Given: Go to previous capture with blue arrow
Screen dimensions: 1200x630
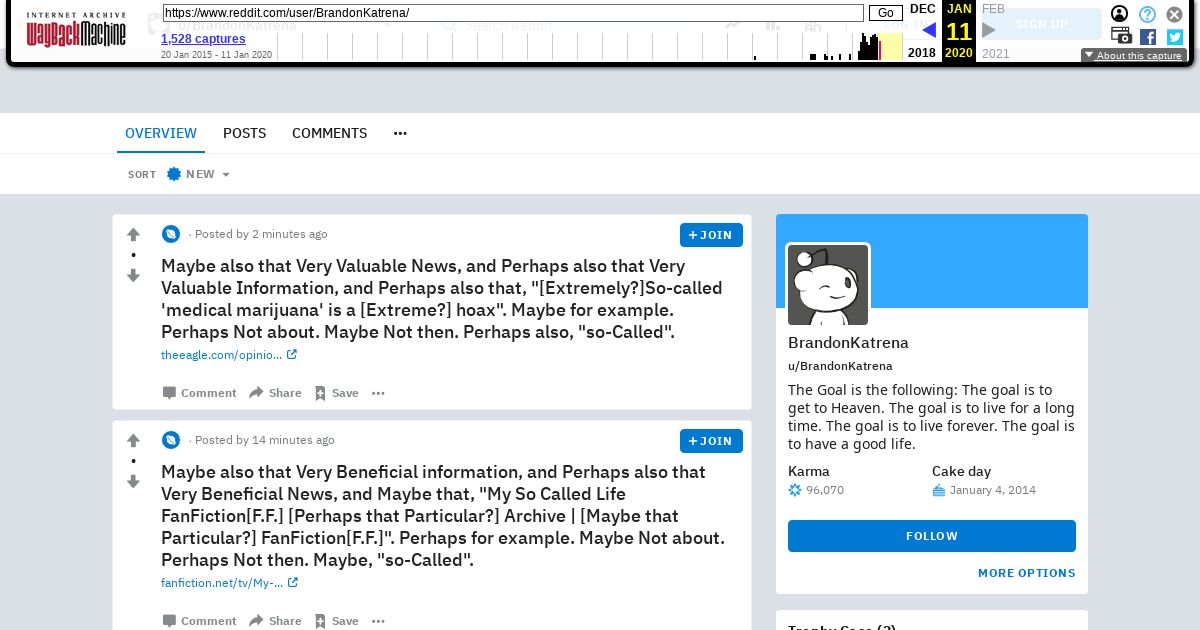Looking at the screenshot, I should pos(928,30).
